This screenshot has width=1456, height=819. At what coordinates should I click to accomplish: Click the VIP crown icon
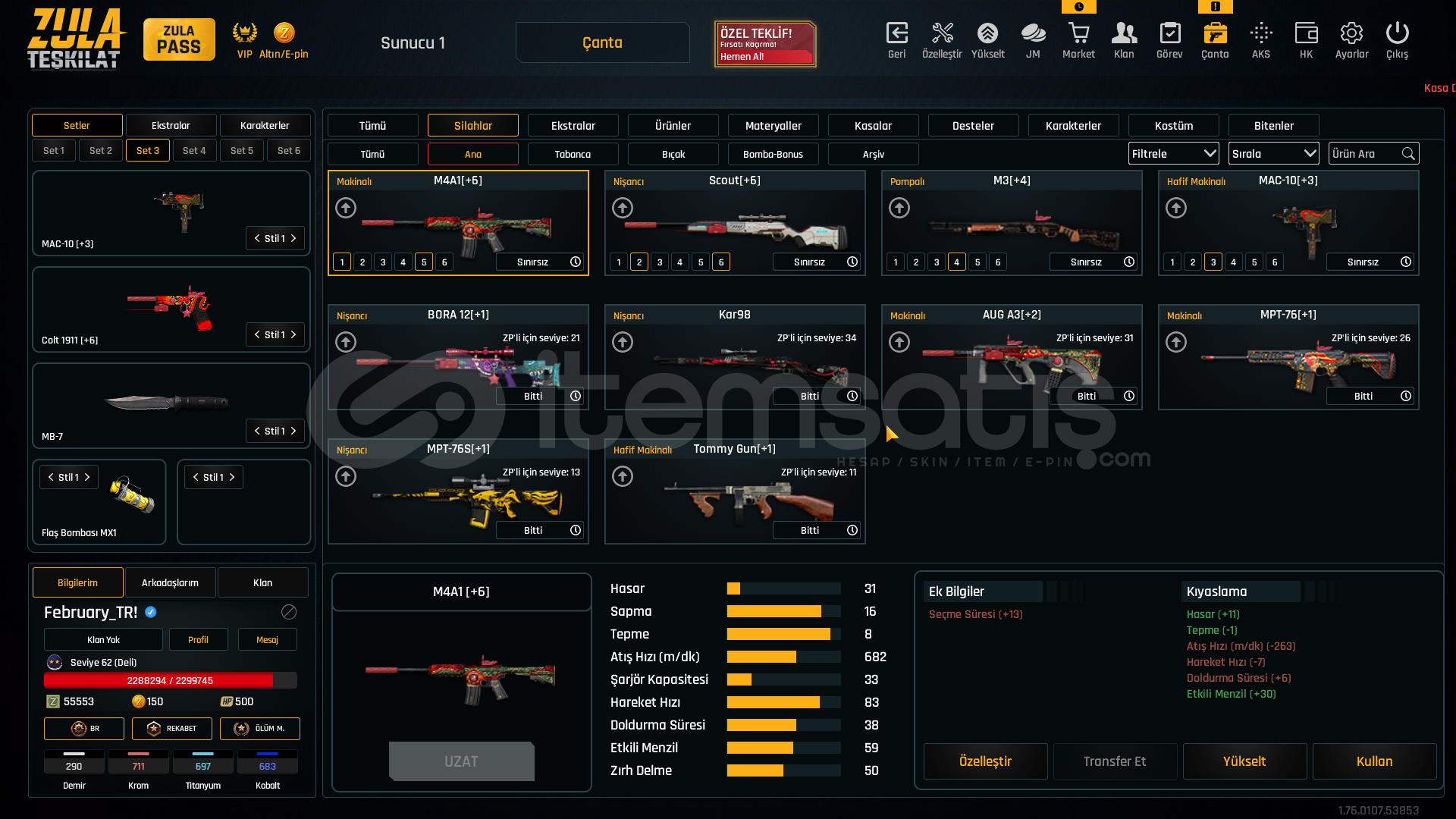(244, 33)
